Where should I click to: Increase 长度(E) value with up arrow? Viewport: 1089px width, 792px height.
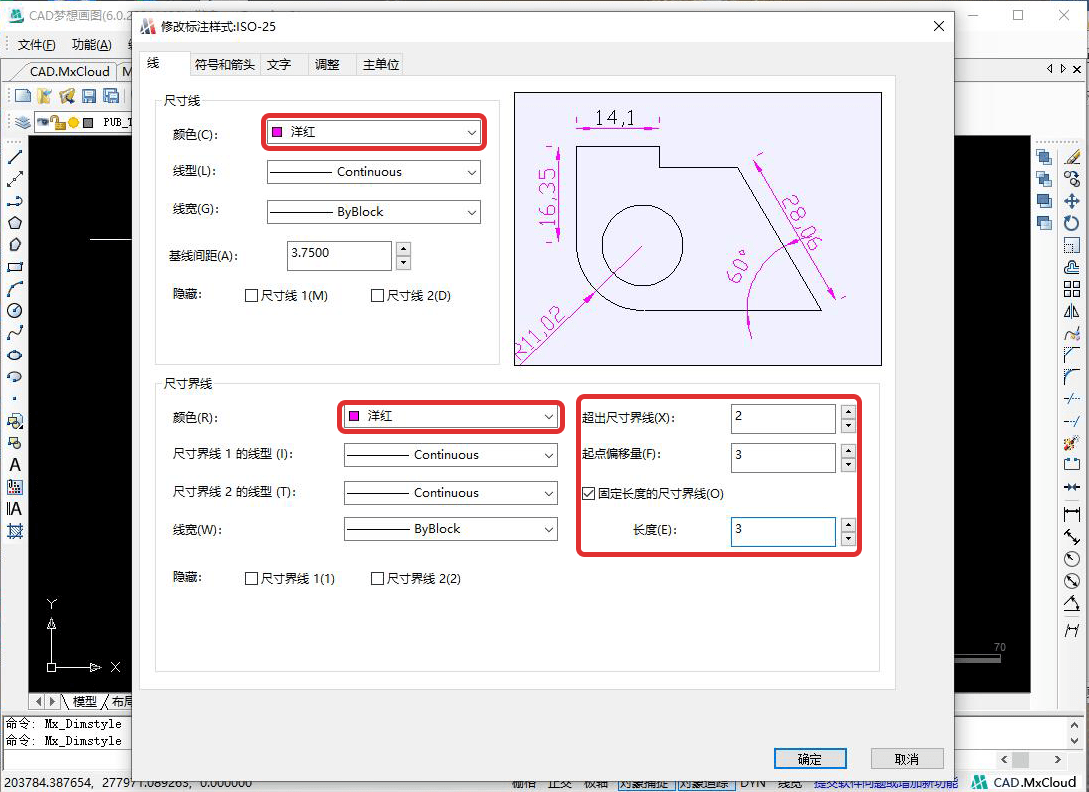tap(848, 525)
